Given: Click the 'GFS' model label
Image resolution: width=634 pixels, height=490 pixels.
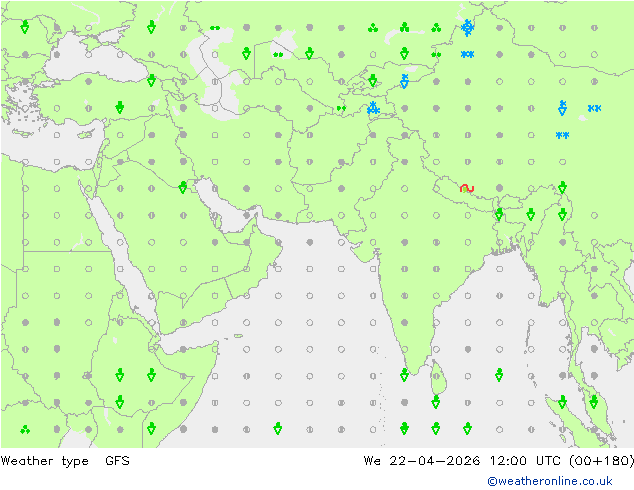Looking at the screenshot, I should pos(117,460).
